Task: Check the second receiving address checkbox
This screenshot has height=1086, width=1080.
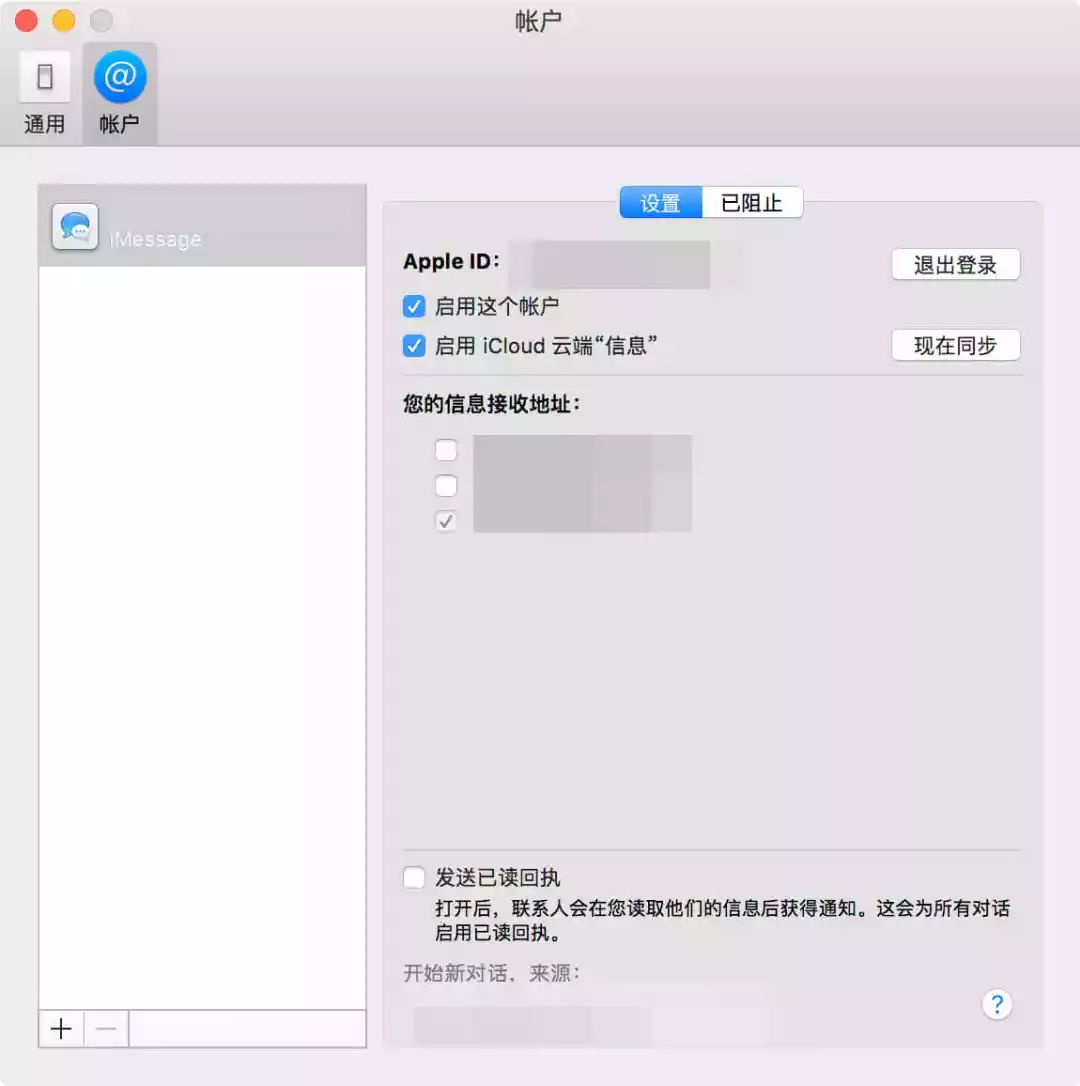Action: coord(446,486)
